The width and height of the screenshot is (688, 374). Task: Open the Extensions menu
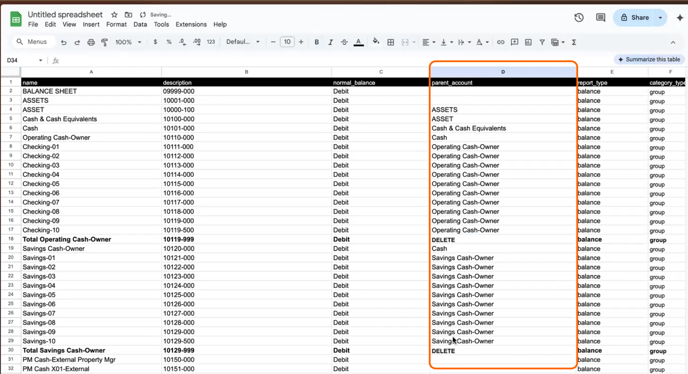[191, 25]
